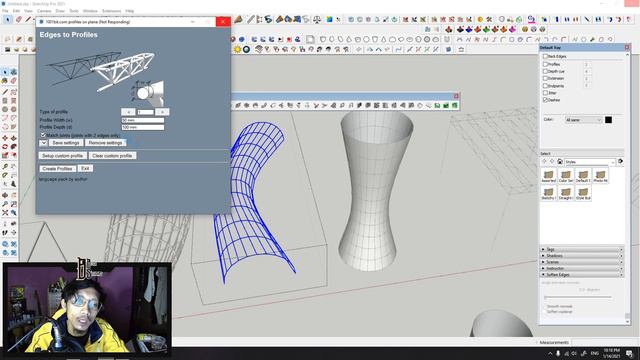Expand the Scenes panel
The width and height of the screenshot is (640, 360).
(582, 262)
